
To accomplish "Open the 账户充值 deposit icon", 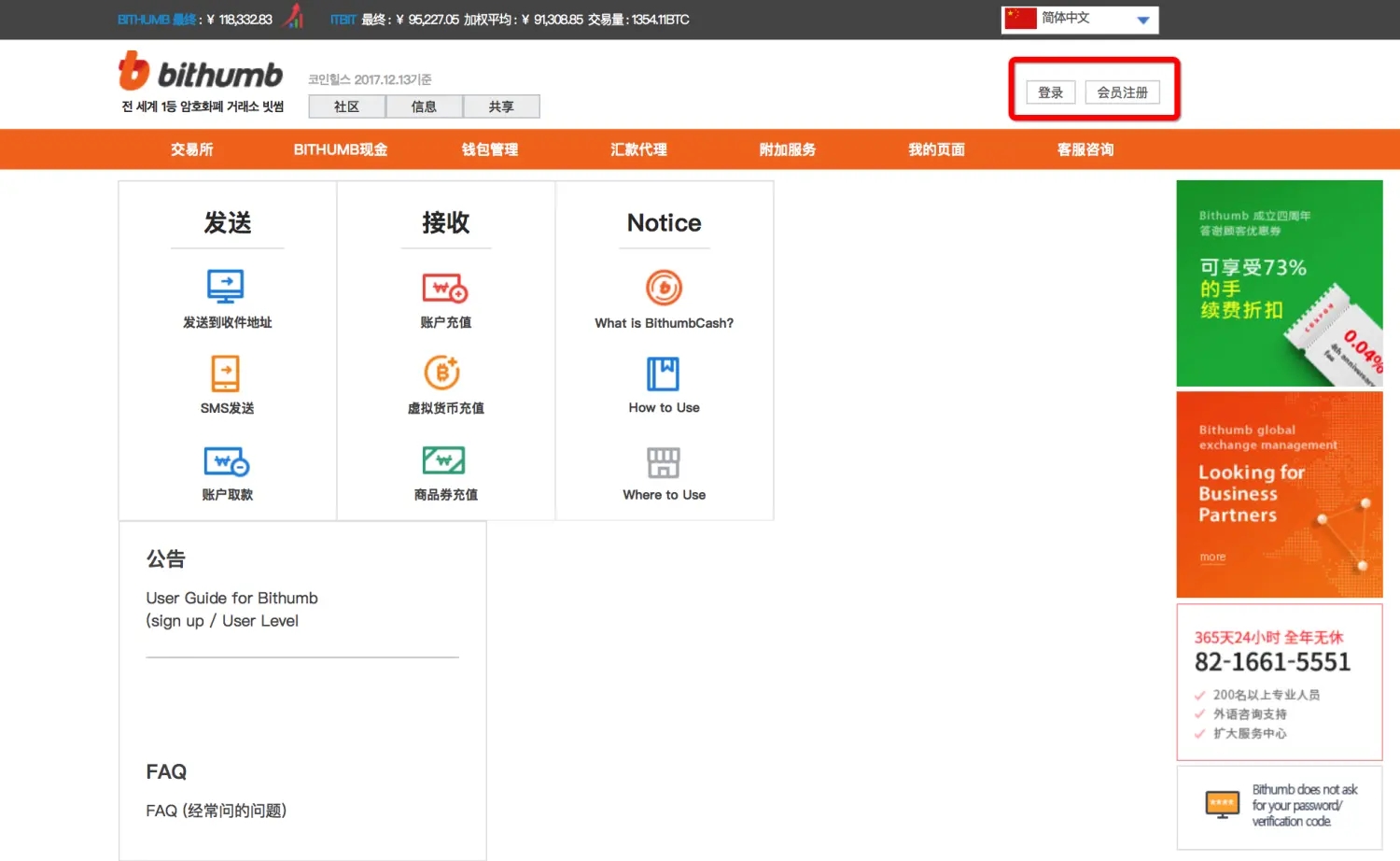I will click(x=445, y=287).
